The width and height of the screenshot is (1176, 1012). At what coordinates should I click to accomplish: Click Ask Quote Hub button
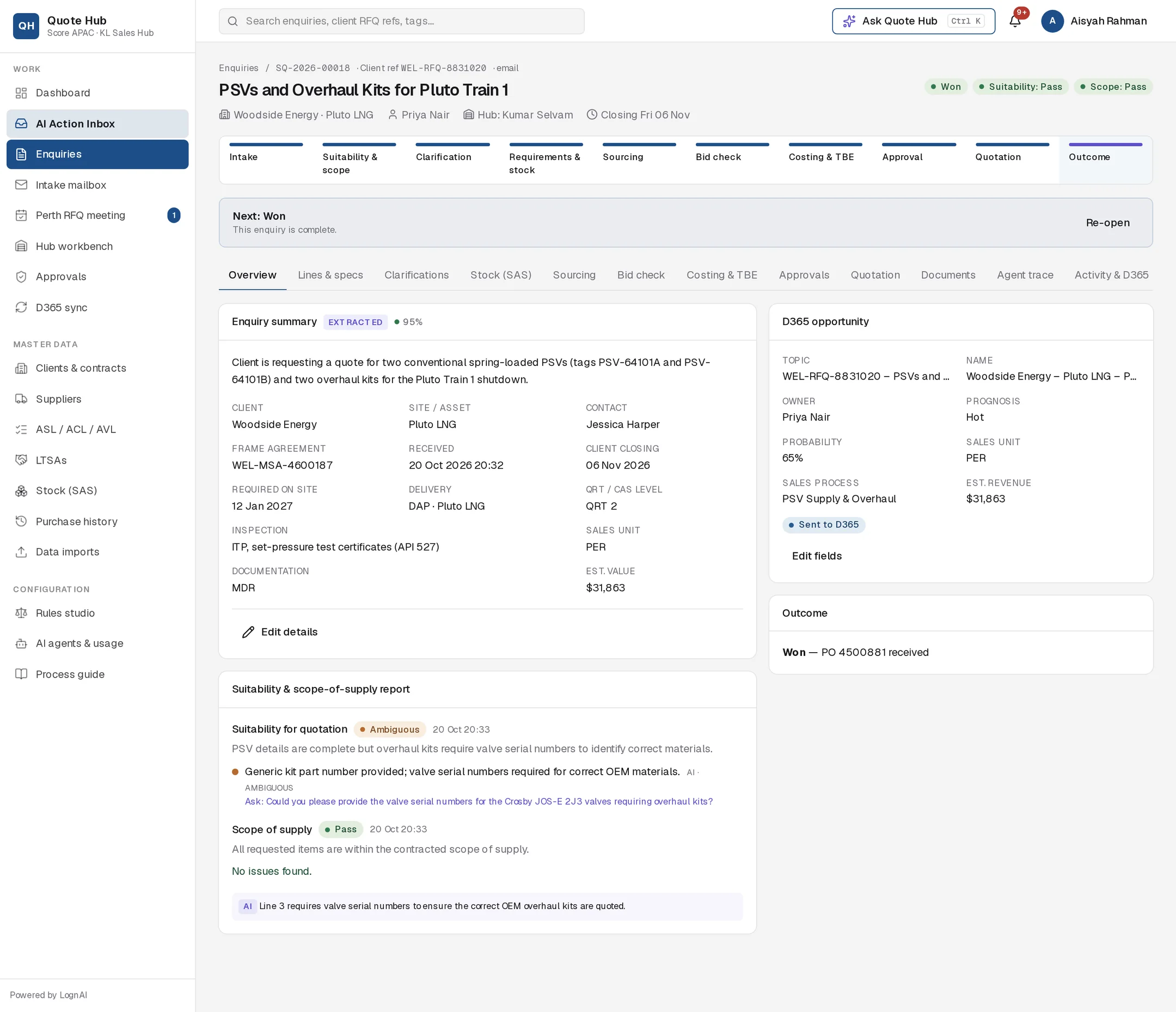913,21
